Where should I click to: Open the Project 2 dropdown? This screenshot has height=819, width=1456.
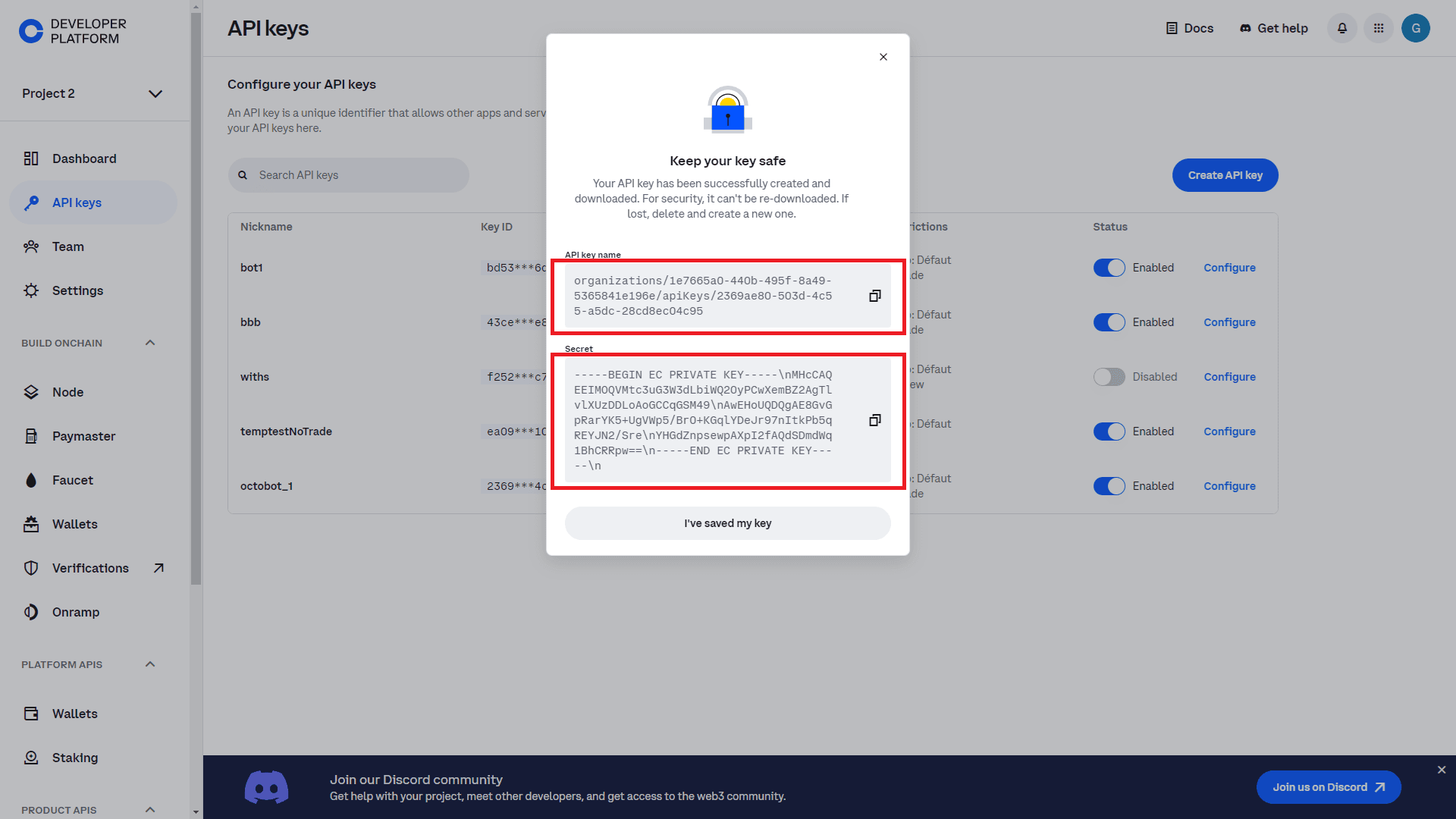(x=93, y=93)
